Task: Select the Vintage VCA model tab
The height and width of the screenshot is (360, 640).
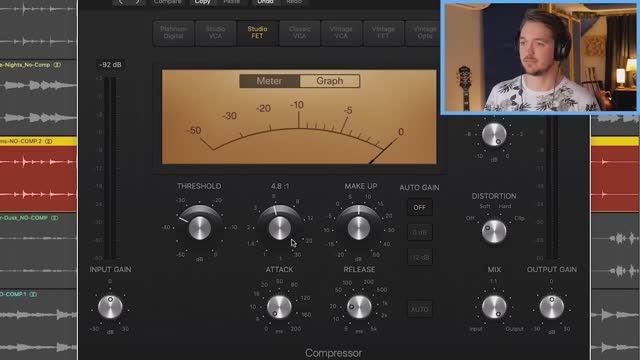Action: [x=341, y=33]
